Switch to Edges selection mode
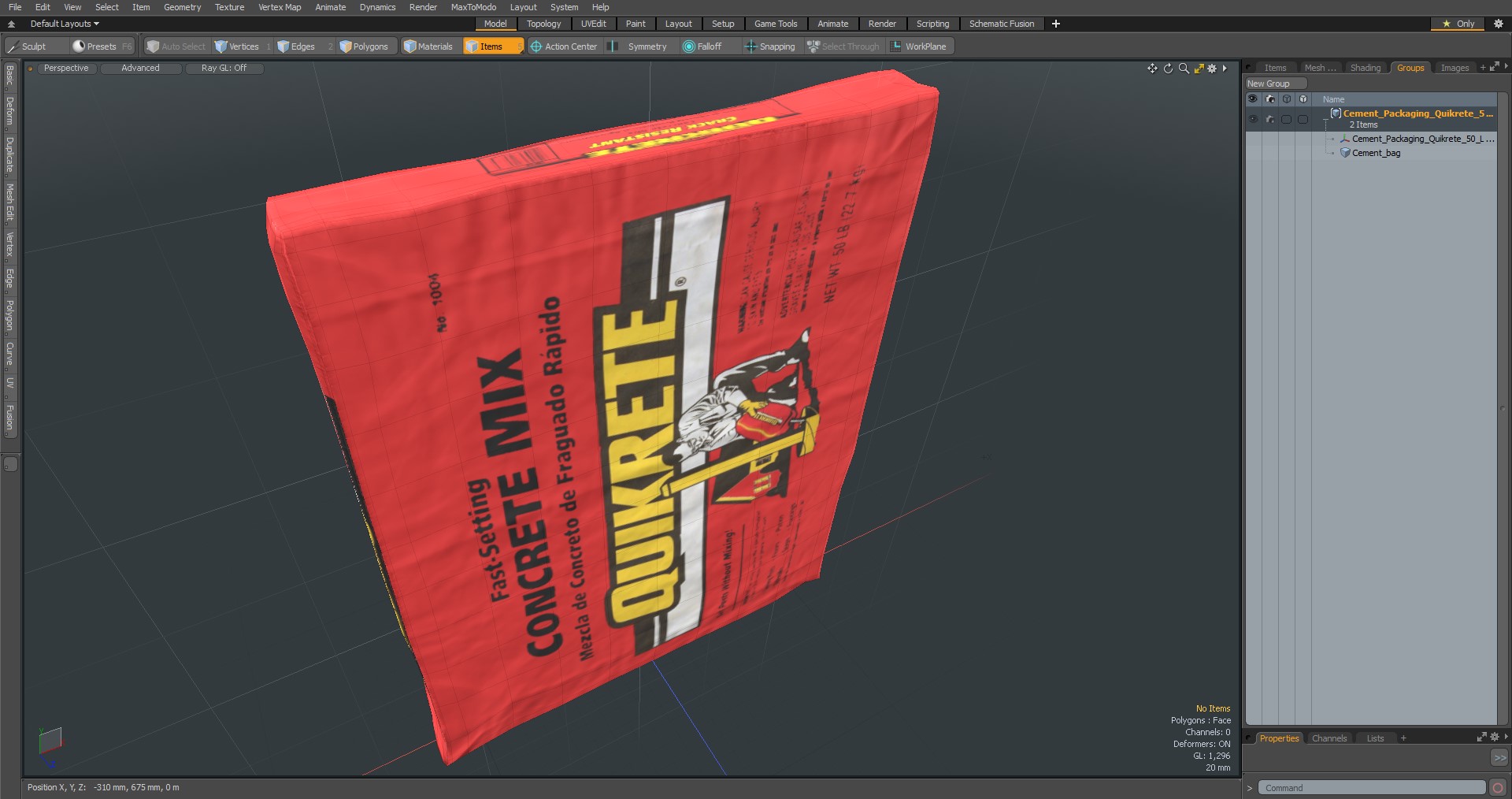The height and width of the screenshot is (799, 1512). point(303,46)
